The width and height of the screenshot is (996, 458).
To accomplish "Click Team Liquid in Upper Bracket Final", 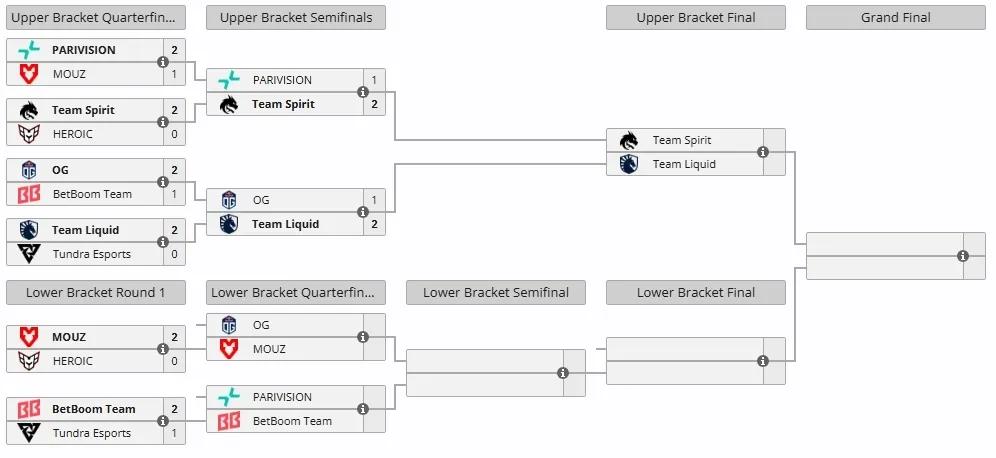I will pos(684,164).
